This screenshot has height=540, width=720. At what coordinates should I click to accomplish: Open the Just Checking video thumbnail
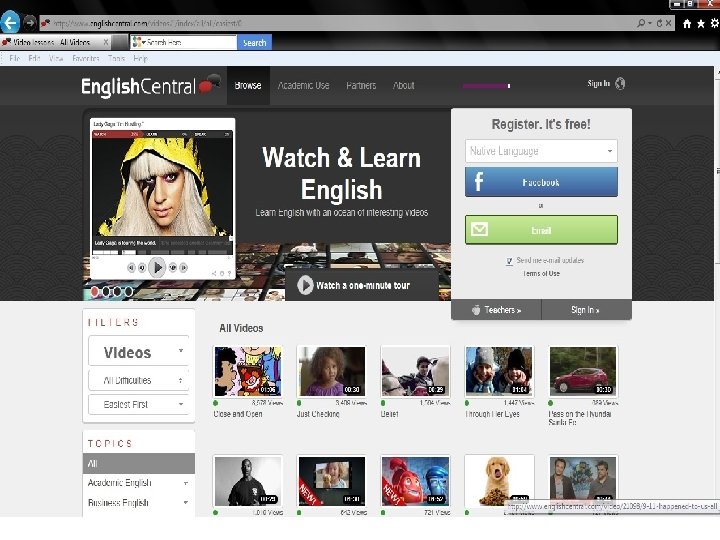[x=332, y=371]
